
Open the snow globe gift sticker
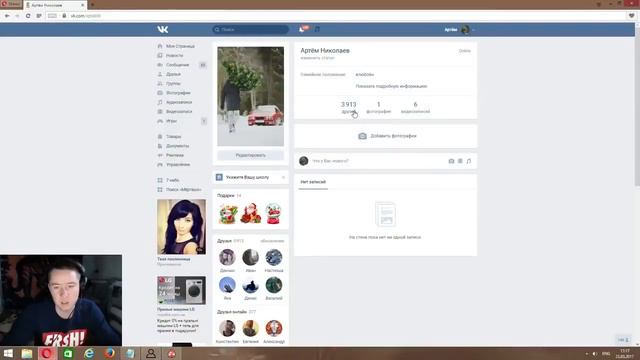point(273,213)
